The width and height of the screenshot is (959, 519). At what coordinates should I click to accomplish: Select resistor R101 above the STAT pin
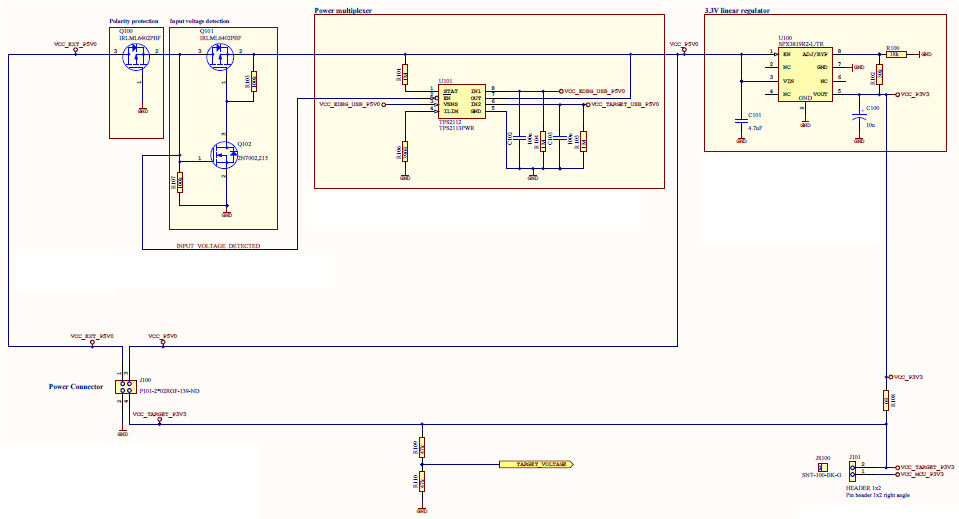[405, 75]
